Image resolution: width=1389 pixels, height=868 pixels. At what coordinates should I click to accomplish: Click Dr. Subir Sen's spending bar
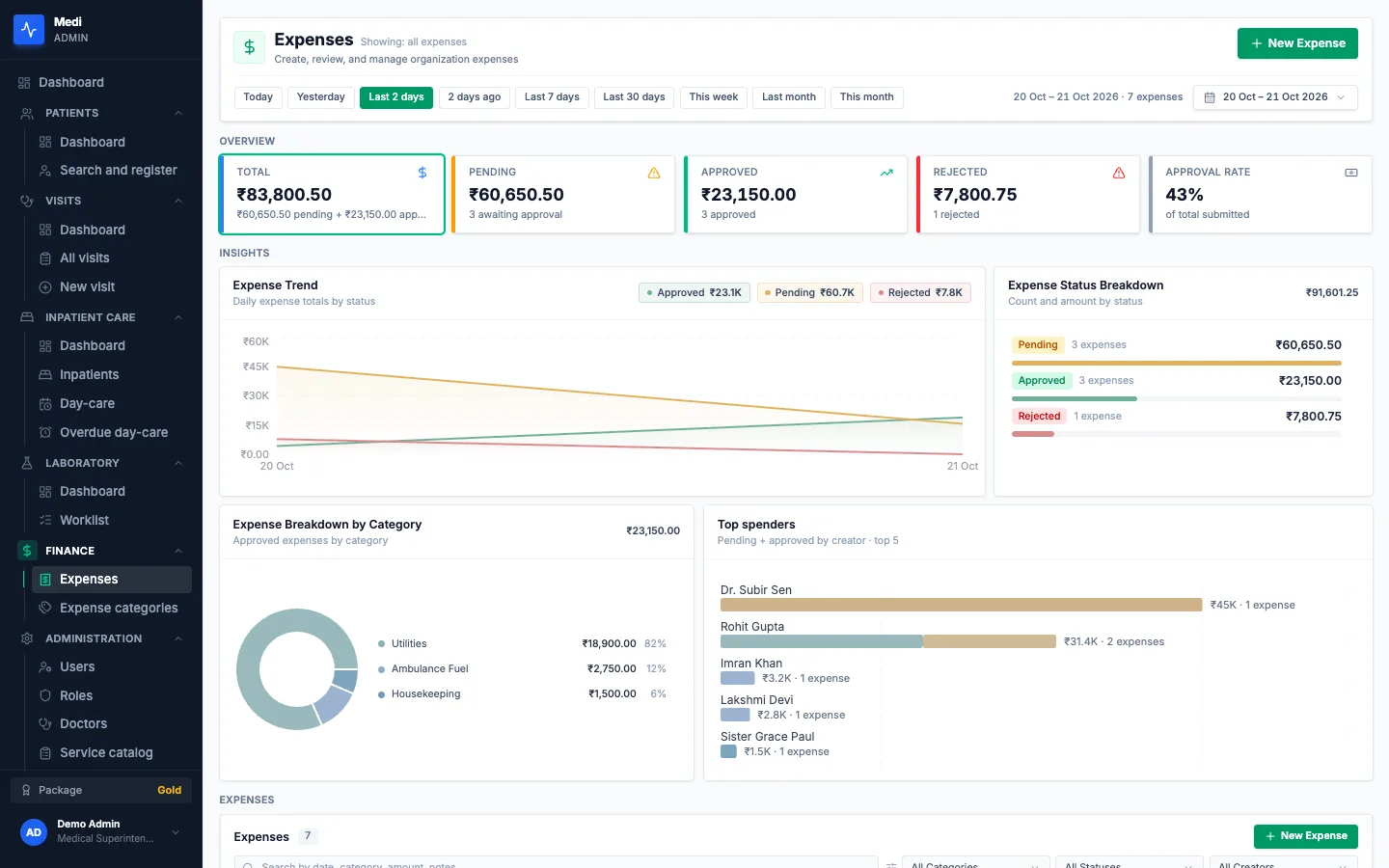[961, 605]
